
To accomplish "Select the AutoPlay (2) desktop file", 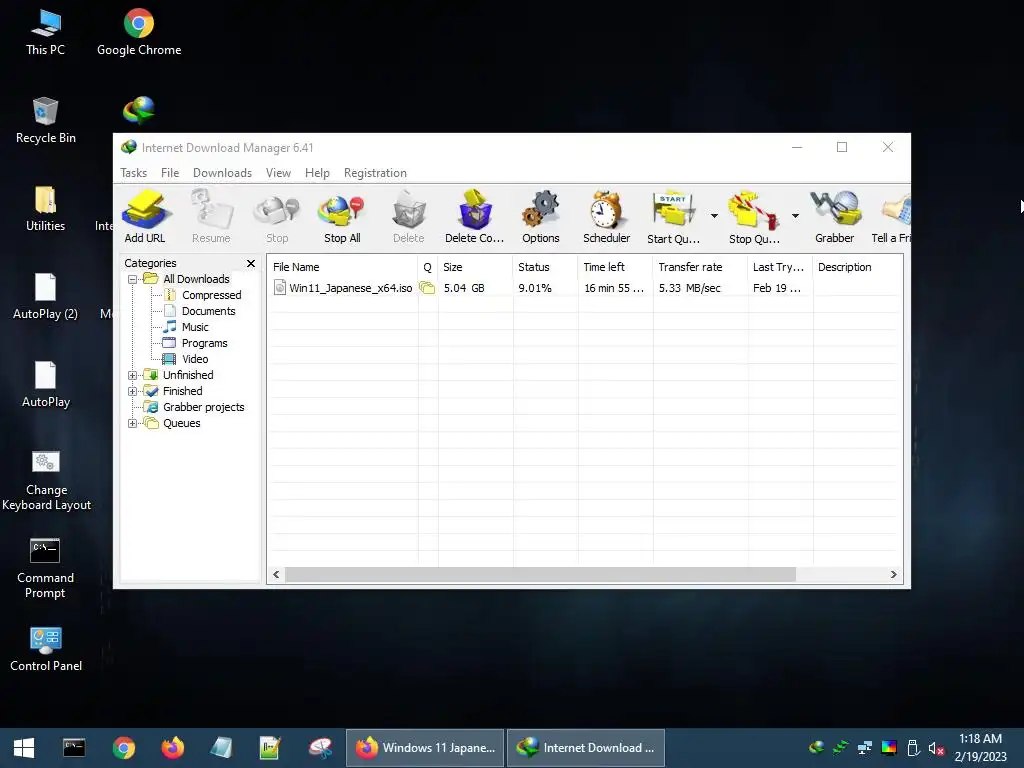I will point(45,296).
